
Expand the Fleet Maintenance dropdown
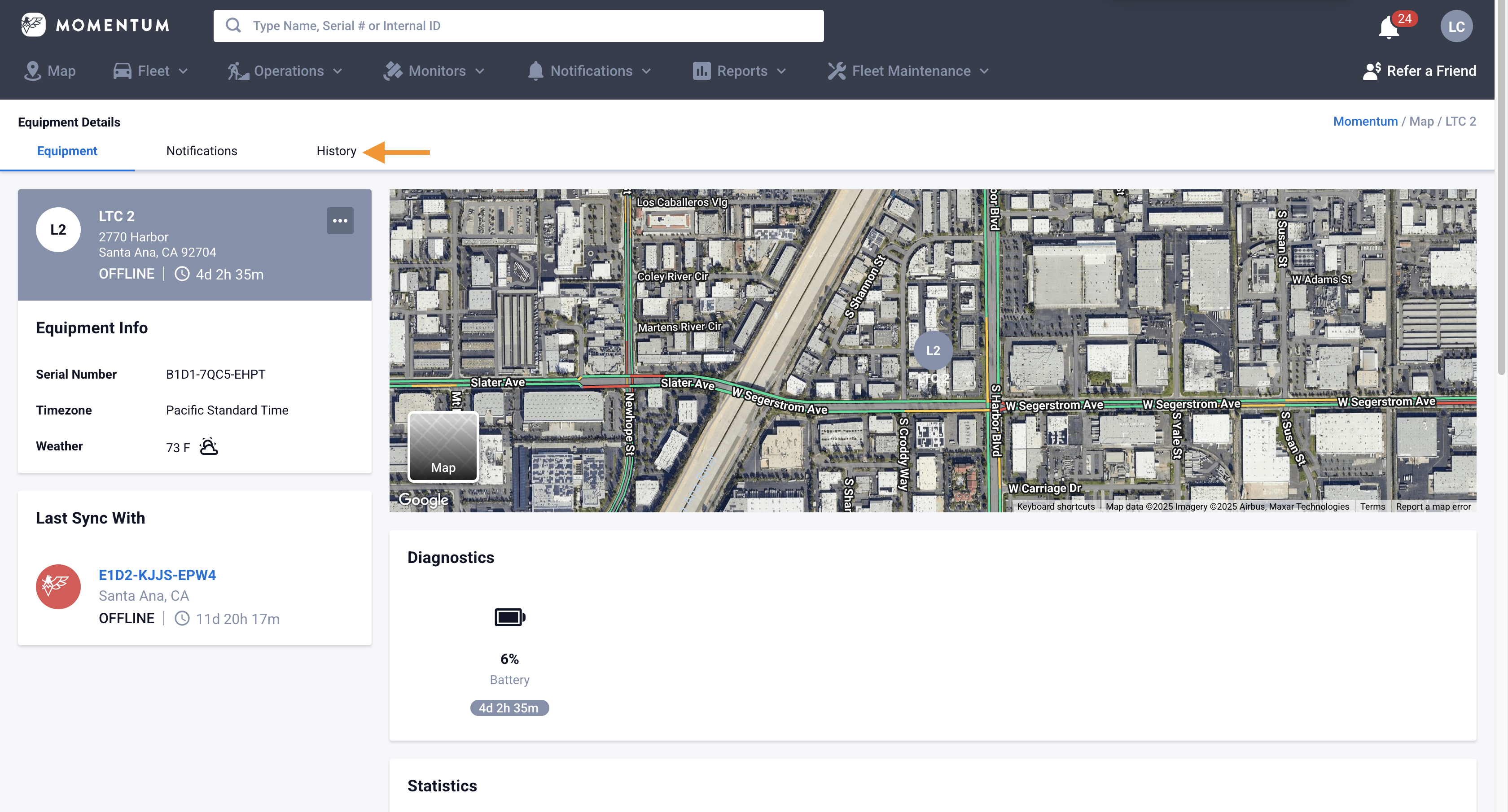[x=908, y=71]
